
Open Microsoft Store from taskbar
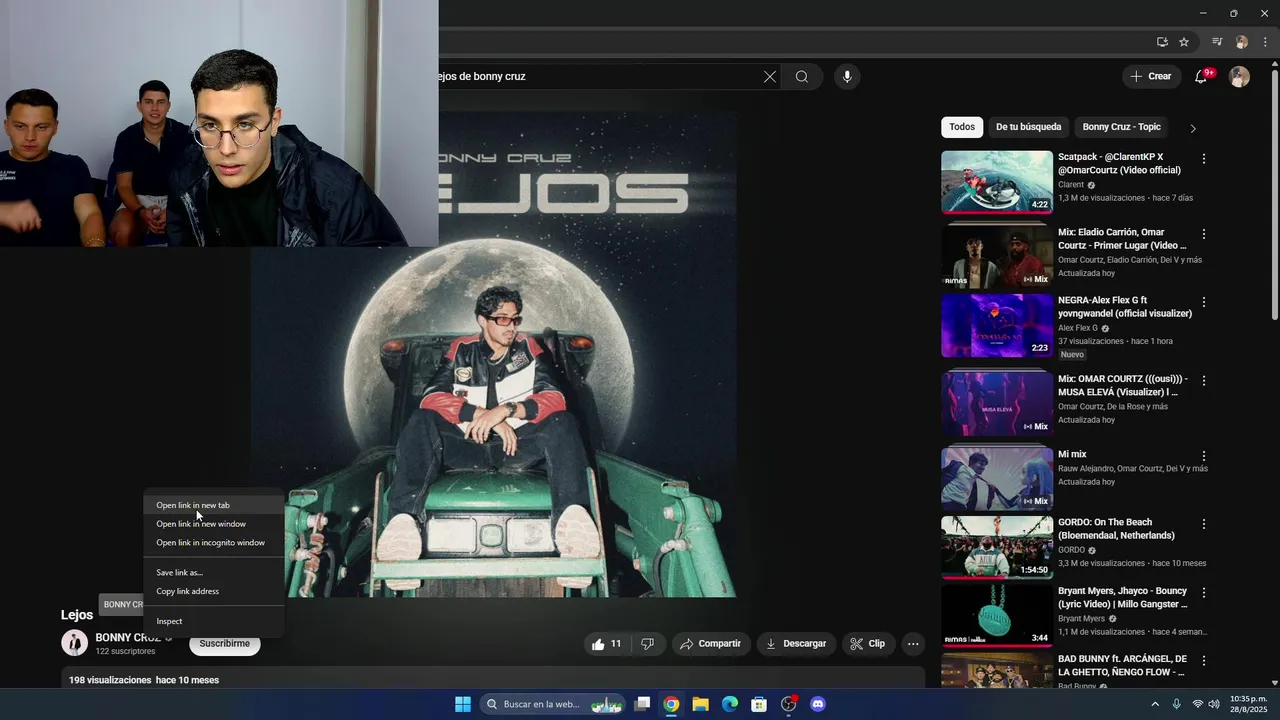click(x=759, y=704)
